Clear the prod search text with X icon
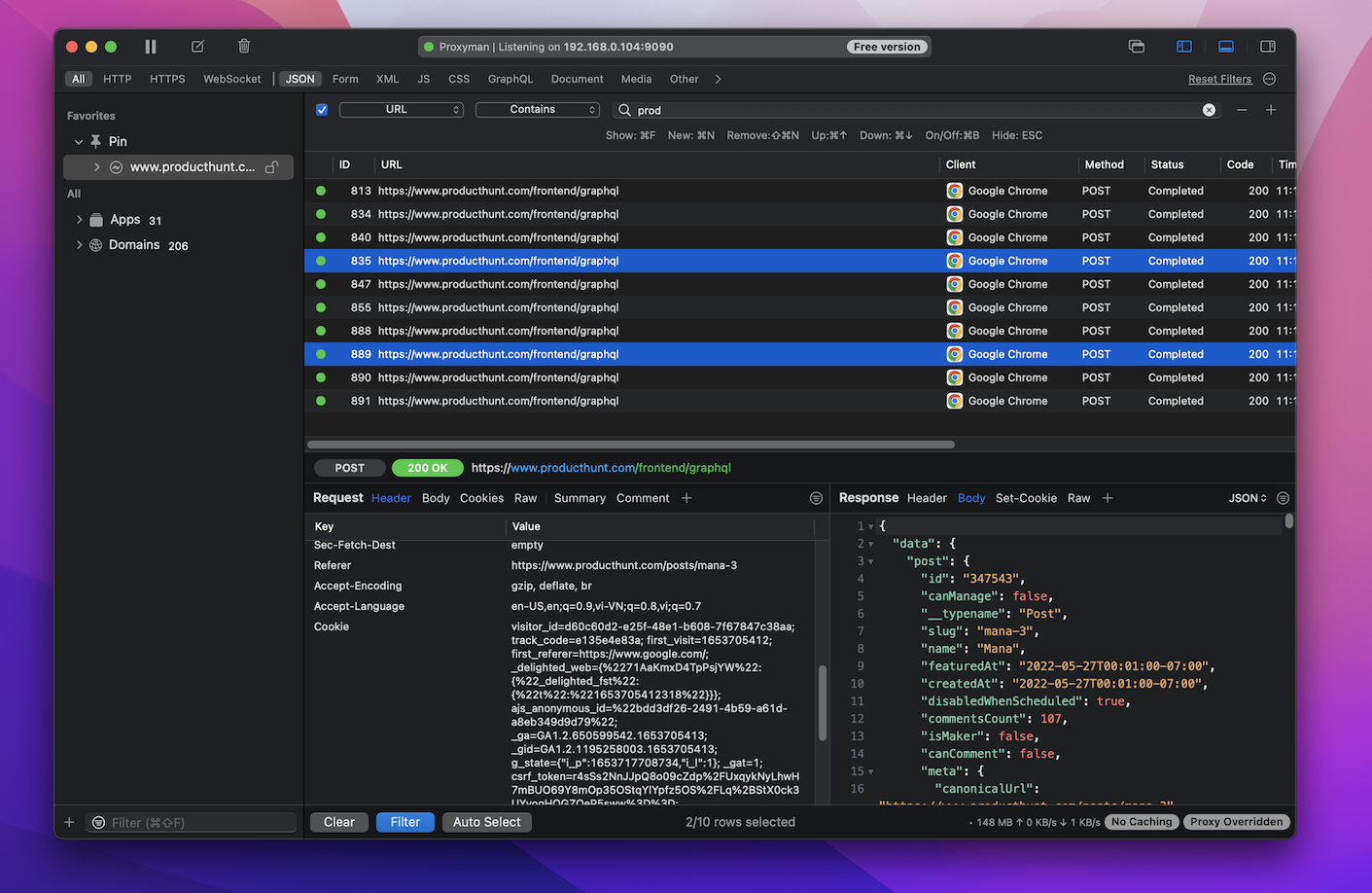 pos(1209,110)
